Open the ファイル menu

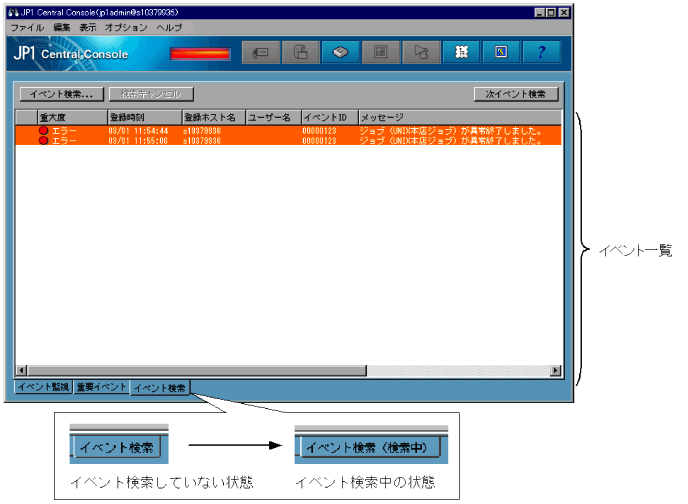click(x=27, y=28)
